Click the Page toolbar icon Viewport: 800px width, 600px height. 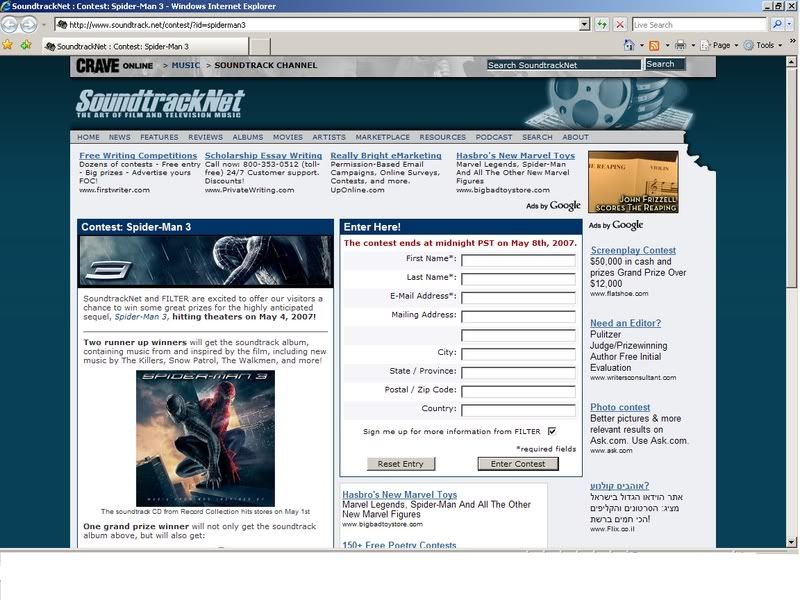(705, 45)
